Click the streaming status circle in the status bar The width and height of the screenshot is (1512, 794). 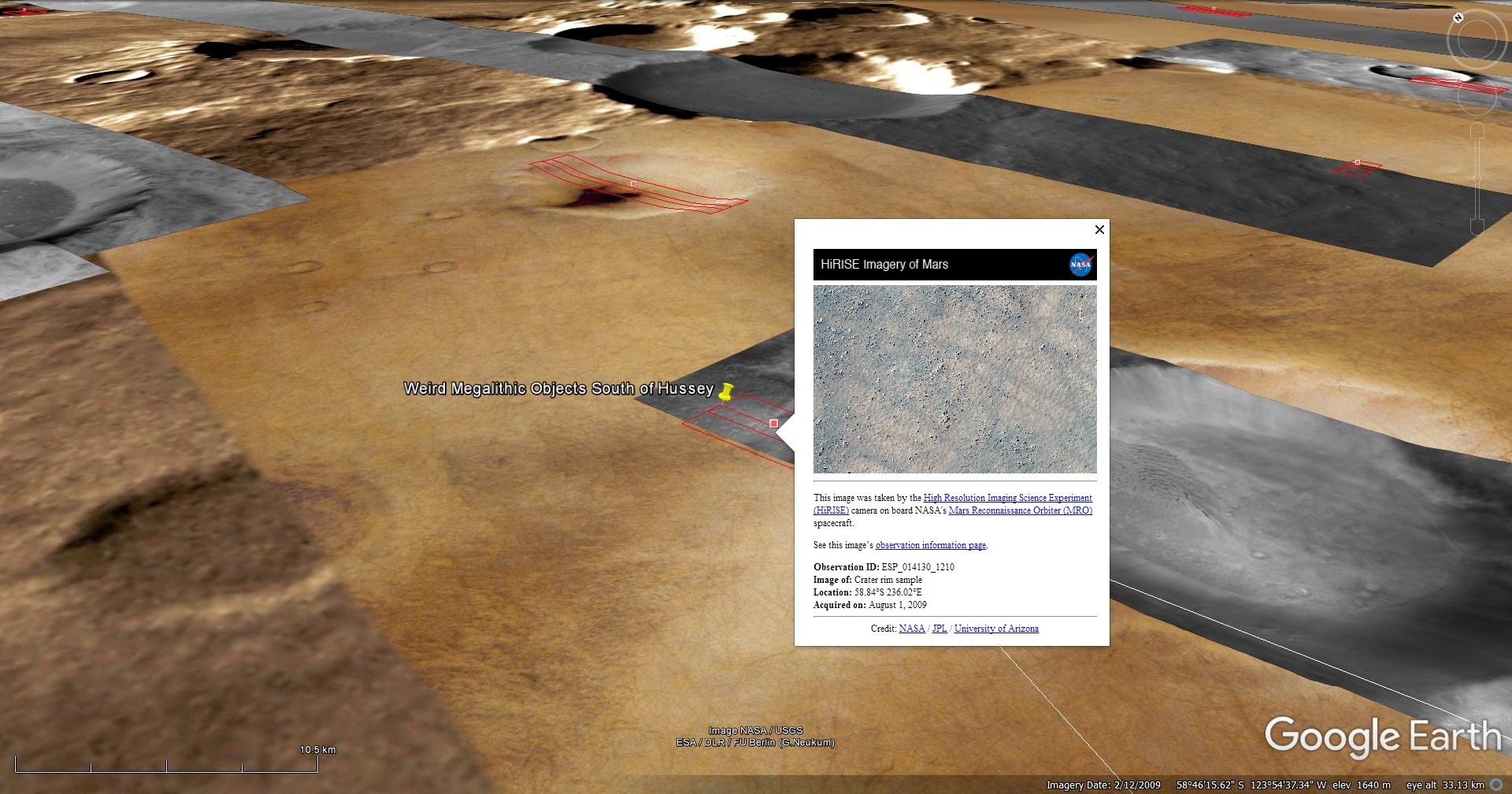point(1496,785)
